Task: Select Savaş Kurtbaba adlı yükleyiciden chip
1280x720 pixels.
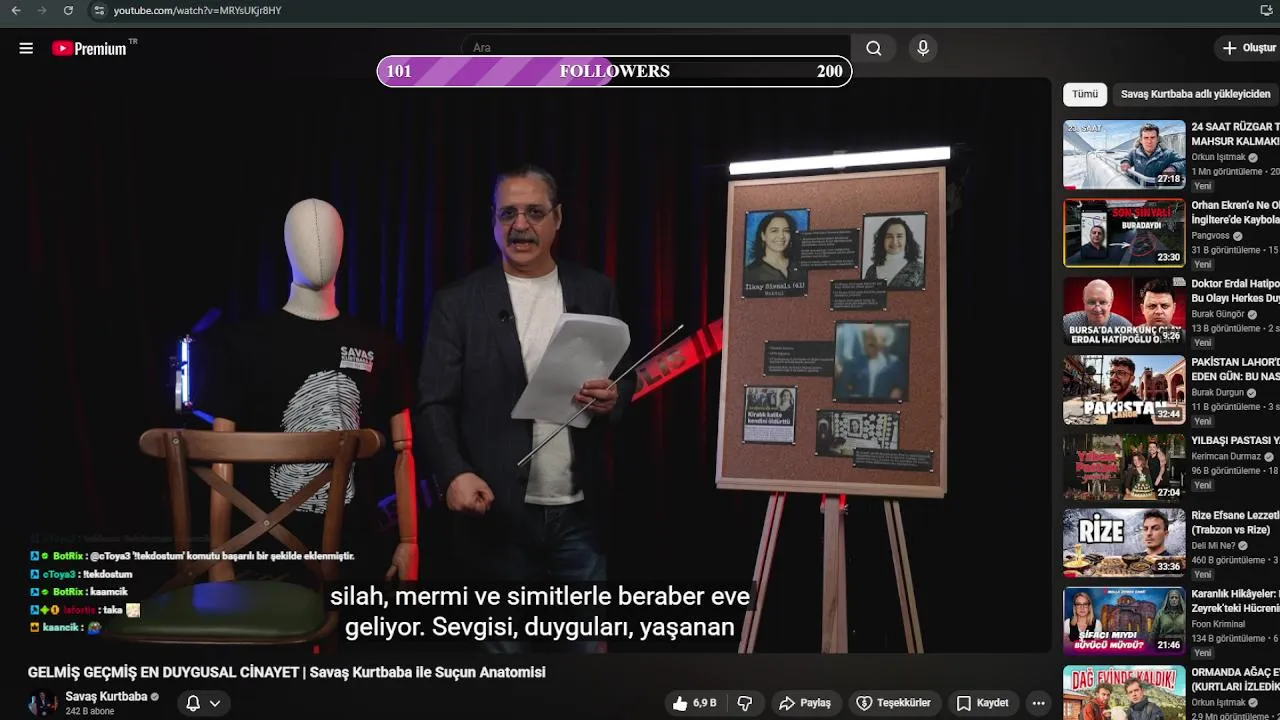Action: (1195, 94)
